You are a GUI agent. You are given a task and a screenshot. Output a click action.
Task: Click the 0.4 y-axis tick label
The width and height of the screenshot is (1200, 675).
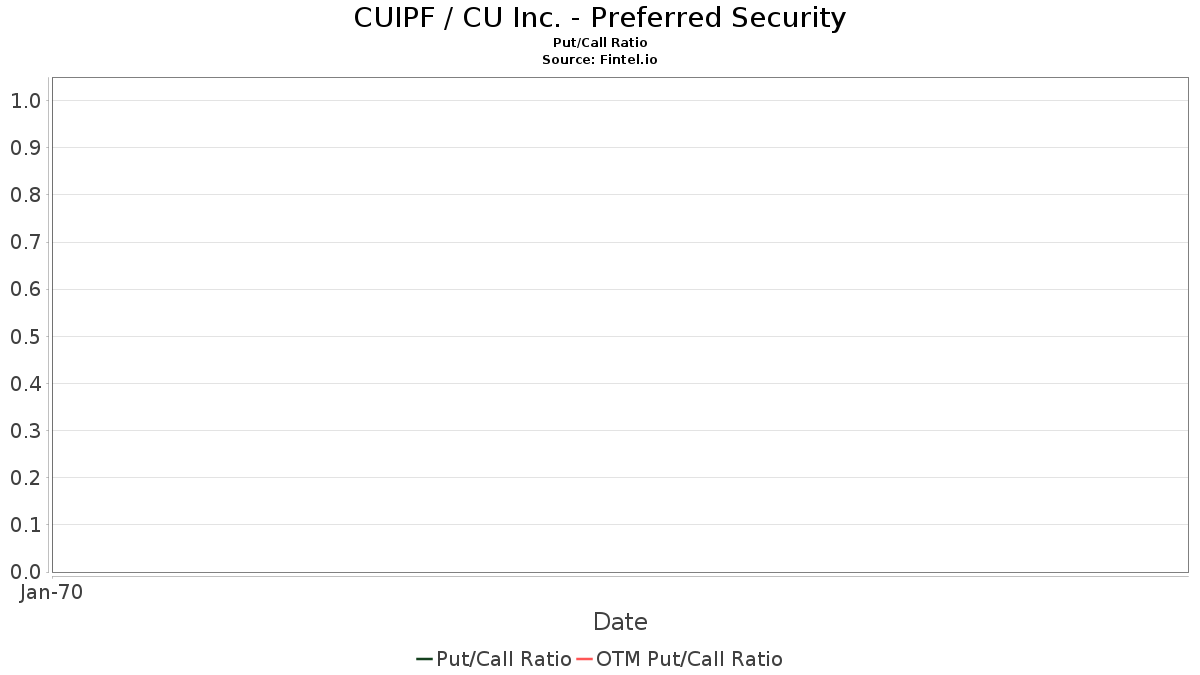(x=25, y=384)
